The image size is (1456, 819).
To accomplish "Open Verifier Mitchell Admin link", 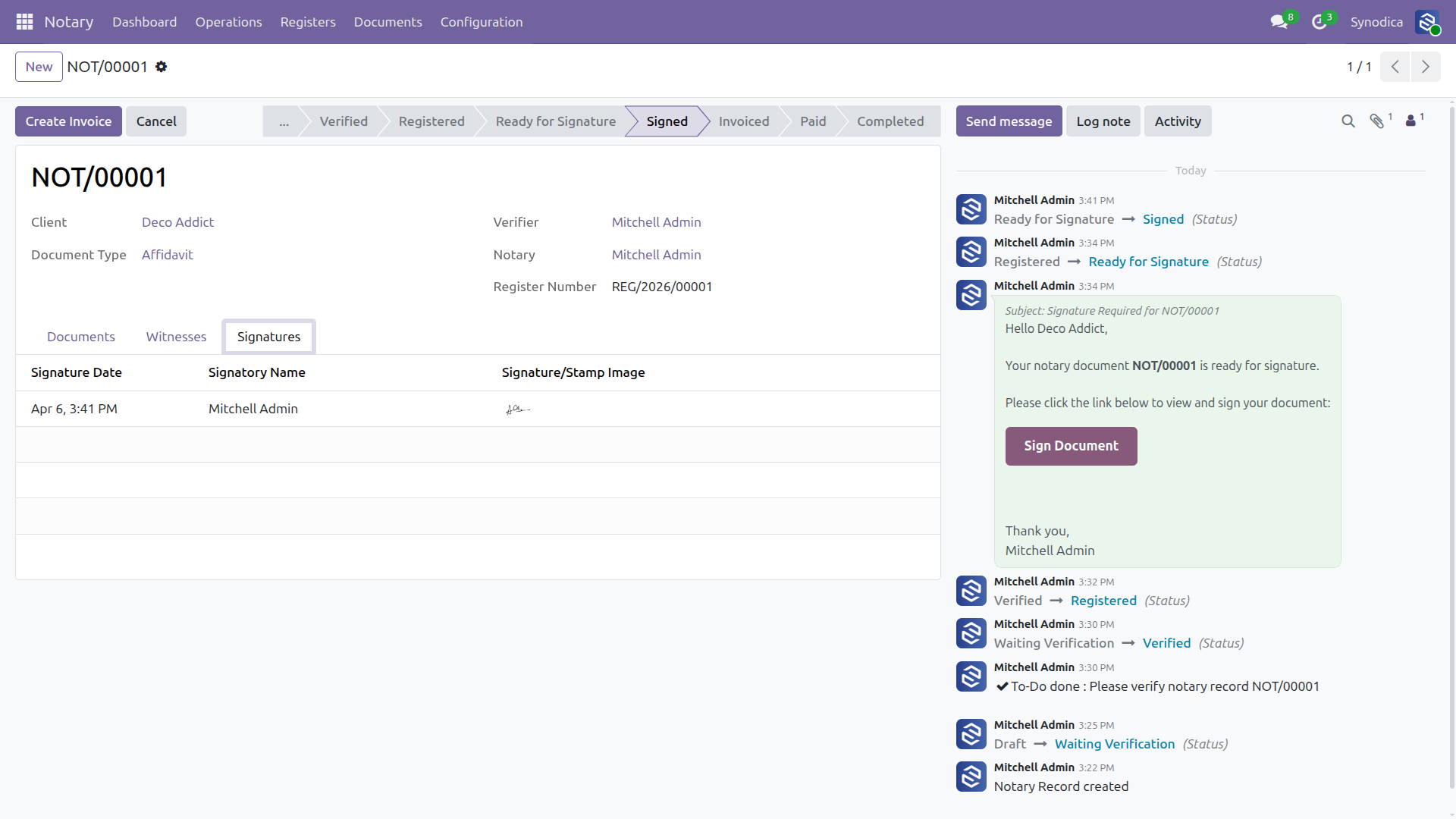I will click(x=656, y=222).
